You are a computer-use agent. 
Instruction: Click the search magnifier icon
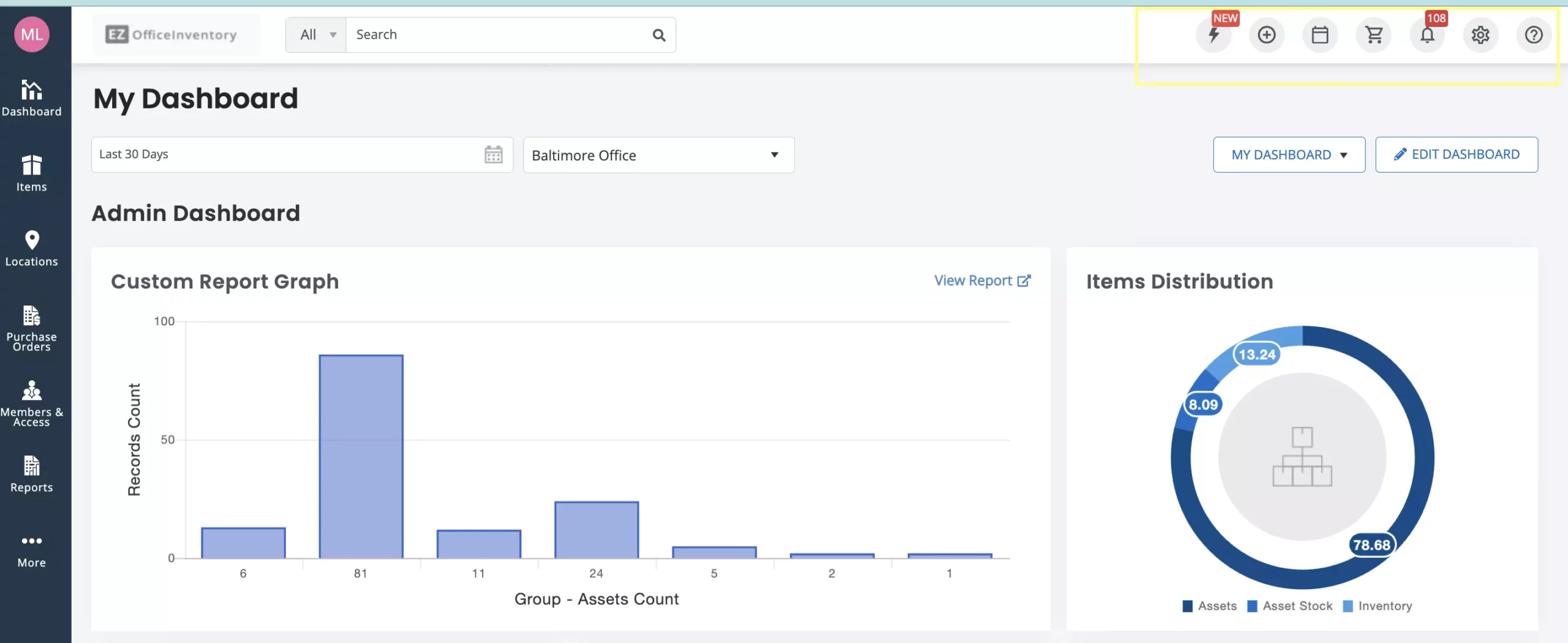[x=659, y=35]
